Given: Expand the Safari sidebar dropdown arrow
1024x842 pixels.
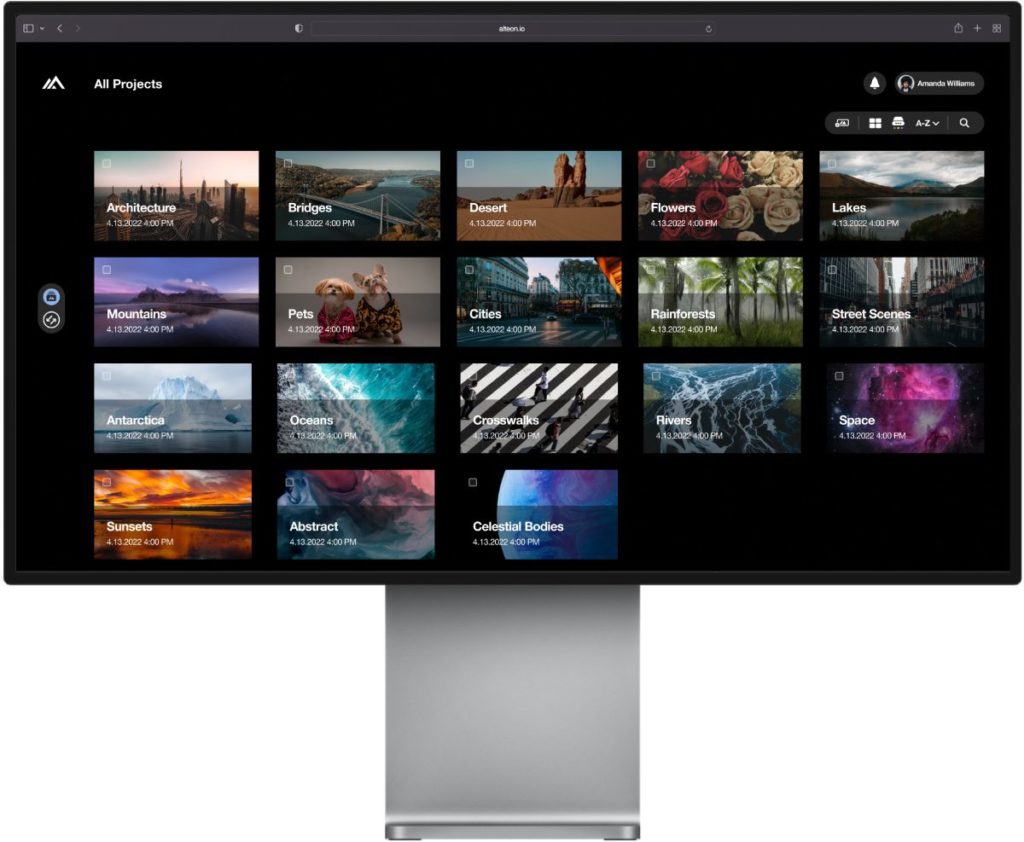Looking at the screenshot, I should pyautogui.click(x=42, y=29).
